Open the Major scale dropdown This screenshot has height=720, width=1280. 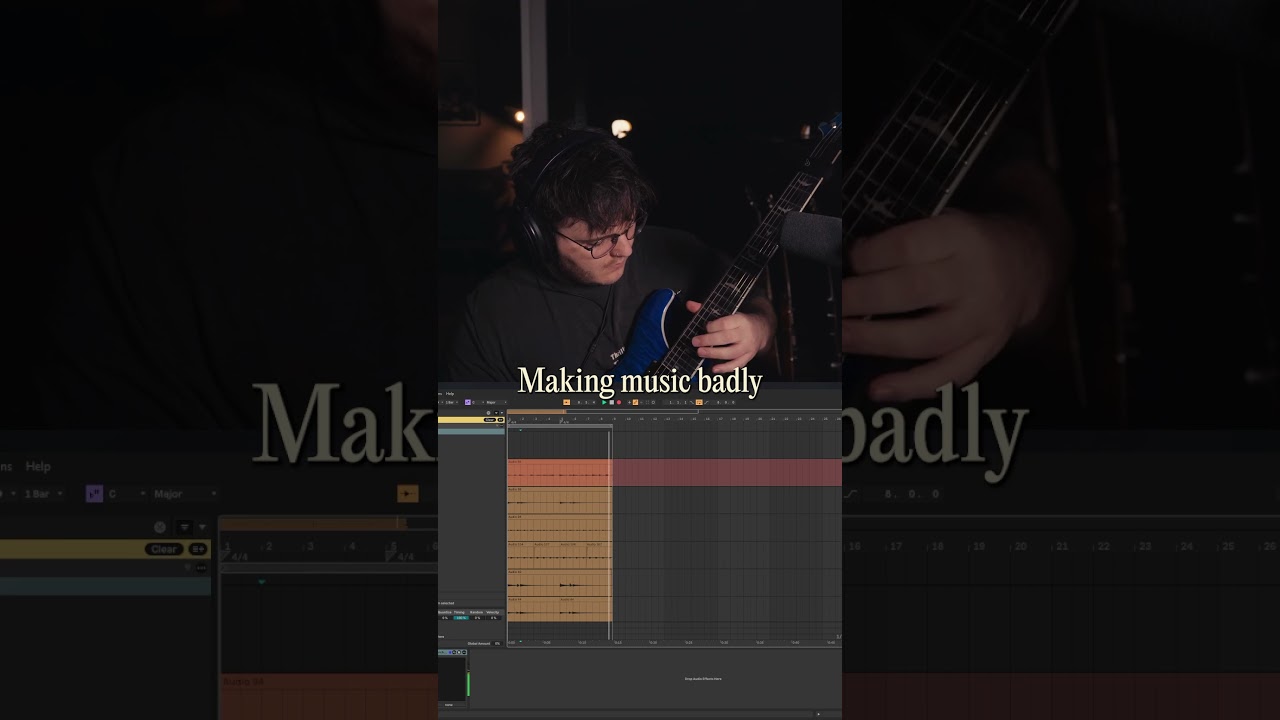tap(496, 402)
